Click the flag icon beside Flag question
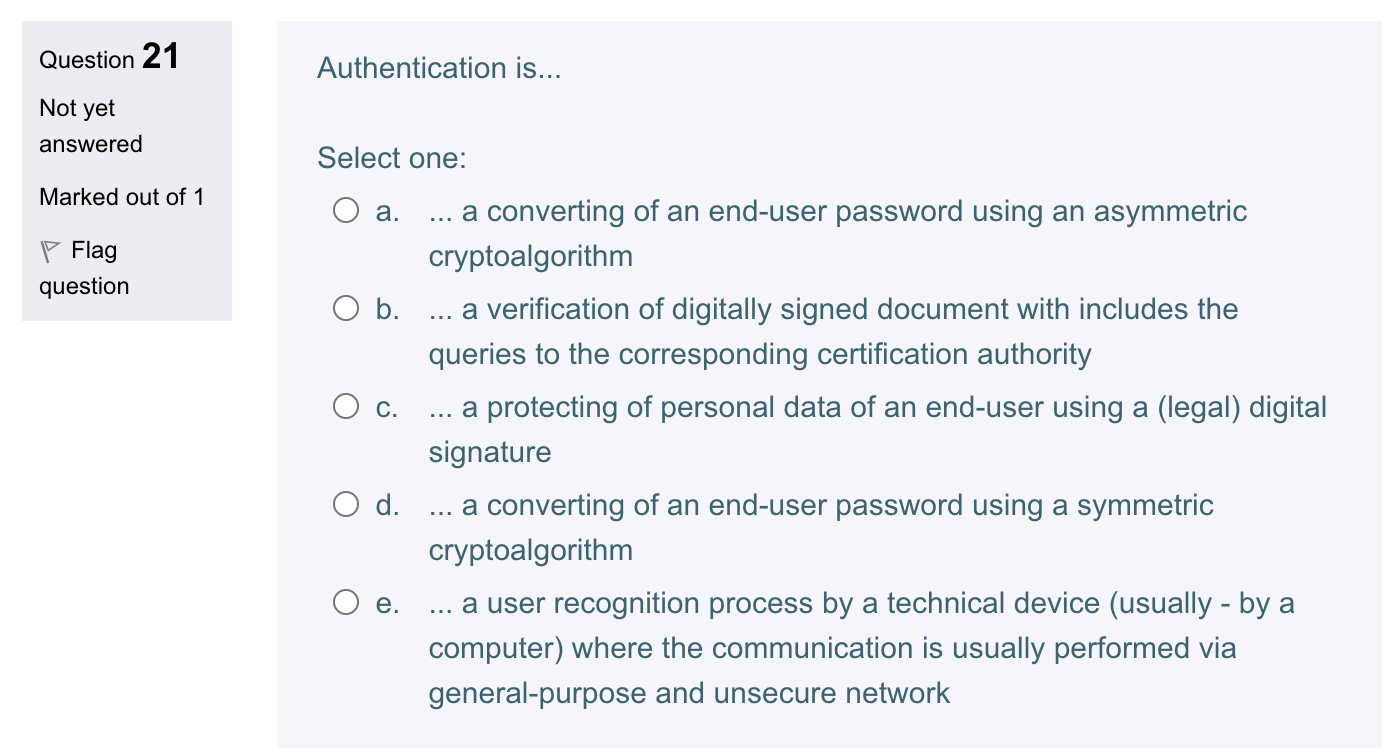1388x754 pixels. (48, 249)
